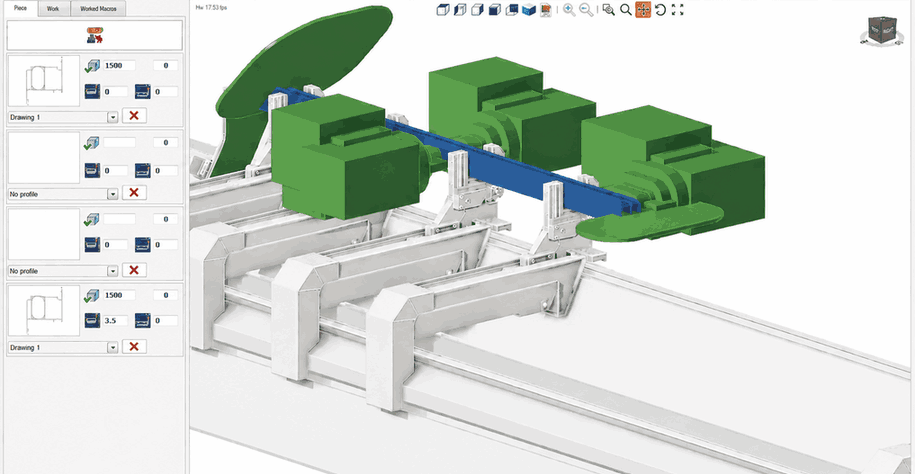The height and width of the screenshot is (474, 915).
Task: Click the rotate view circular arrow icon
Action: tap(661, 9)
